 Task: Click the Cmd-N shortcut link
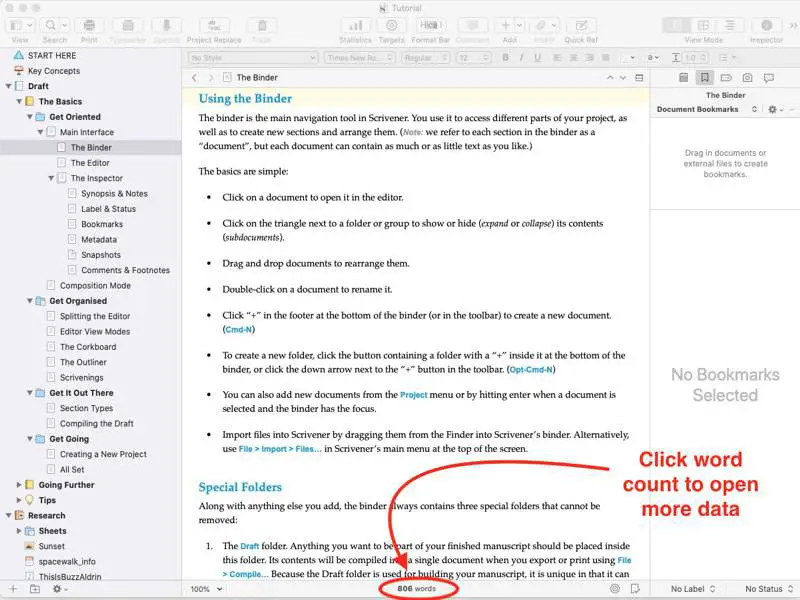[238, 330]
